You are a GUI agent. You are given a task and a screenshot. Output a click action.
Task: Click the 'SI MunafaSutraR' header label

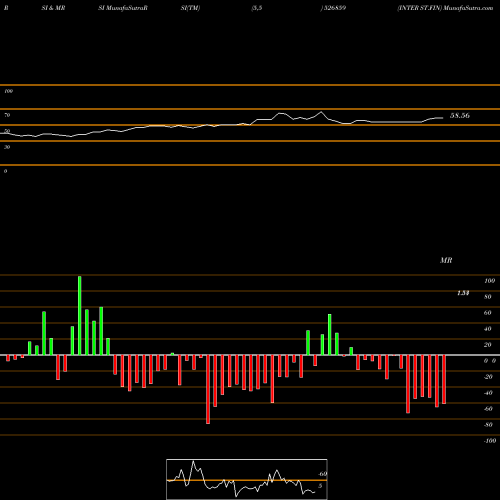(x=123, y=8)
